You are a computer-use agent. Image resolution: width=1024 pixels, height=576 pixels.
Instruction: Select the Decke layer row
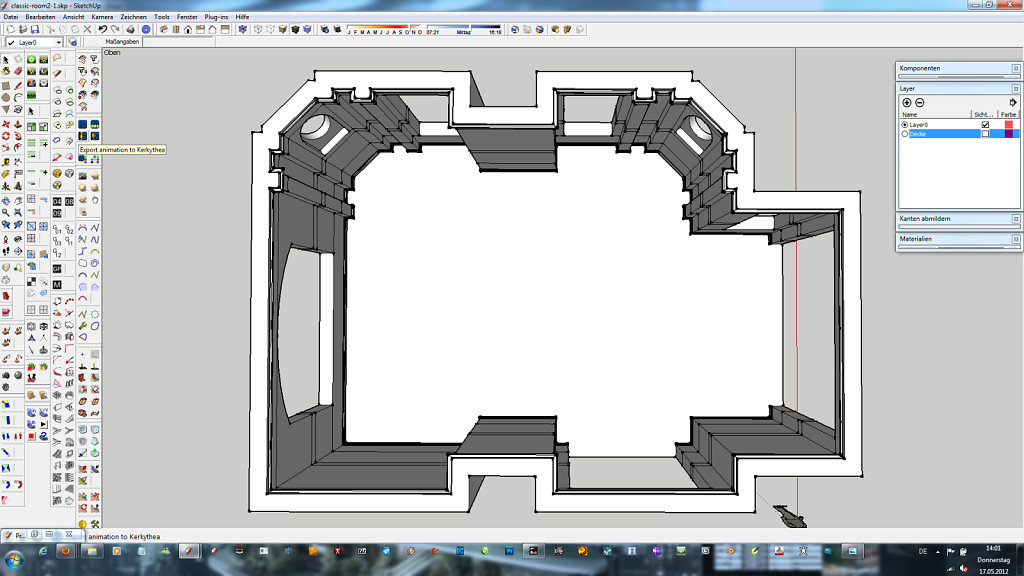click(959, 134)
